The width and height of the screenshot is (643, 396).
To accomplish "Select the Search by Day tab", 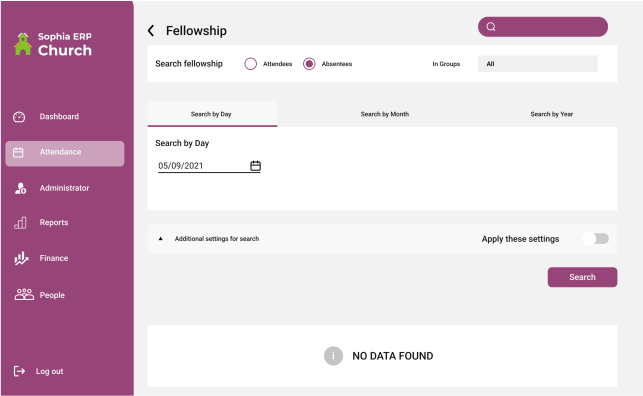I will point(212,114).
